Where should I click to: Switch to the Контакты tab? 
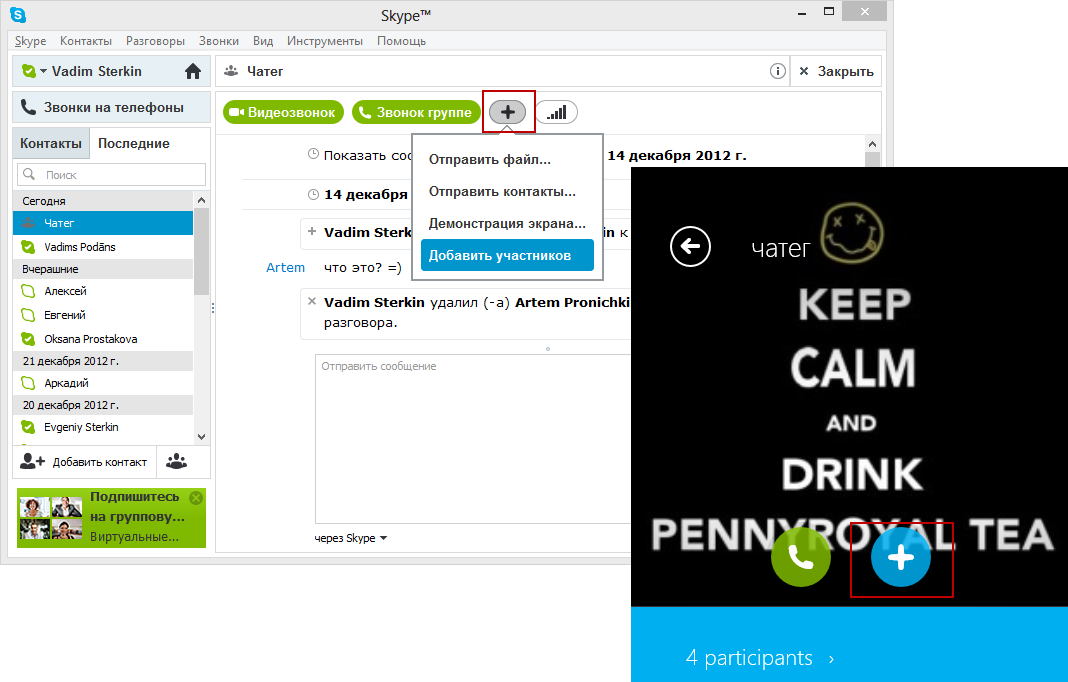[51, 143]
